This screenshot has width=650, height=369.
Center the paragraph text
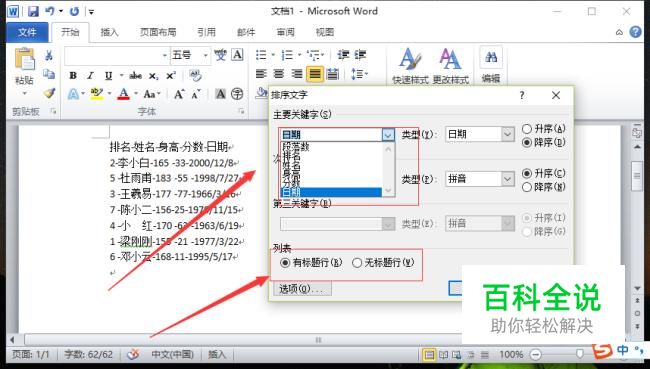point(279,74)
